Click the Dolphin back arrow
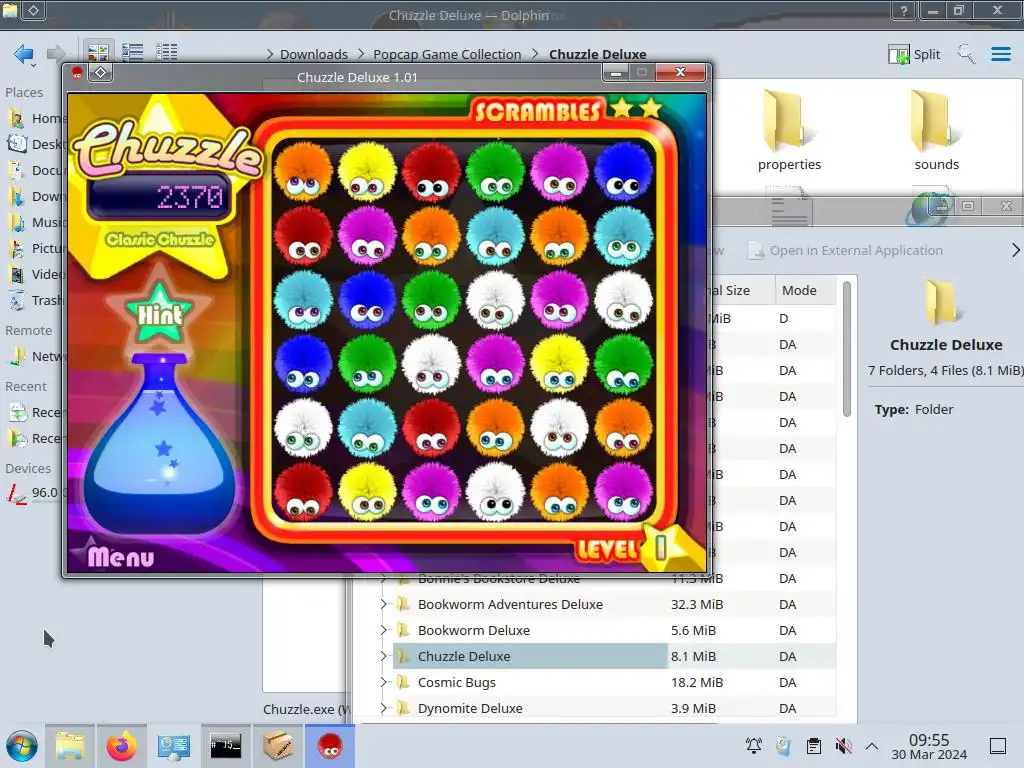1024x768 pixels. coord(24,54)
